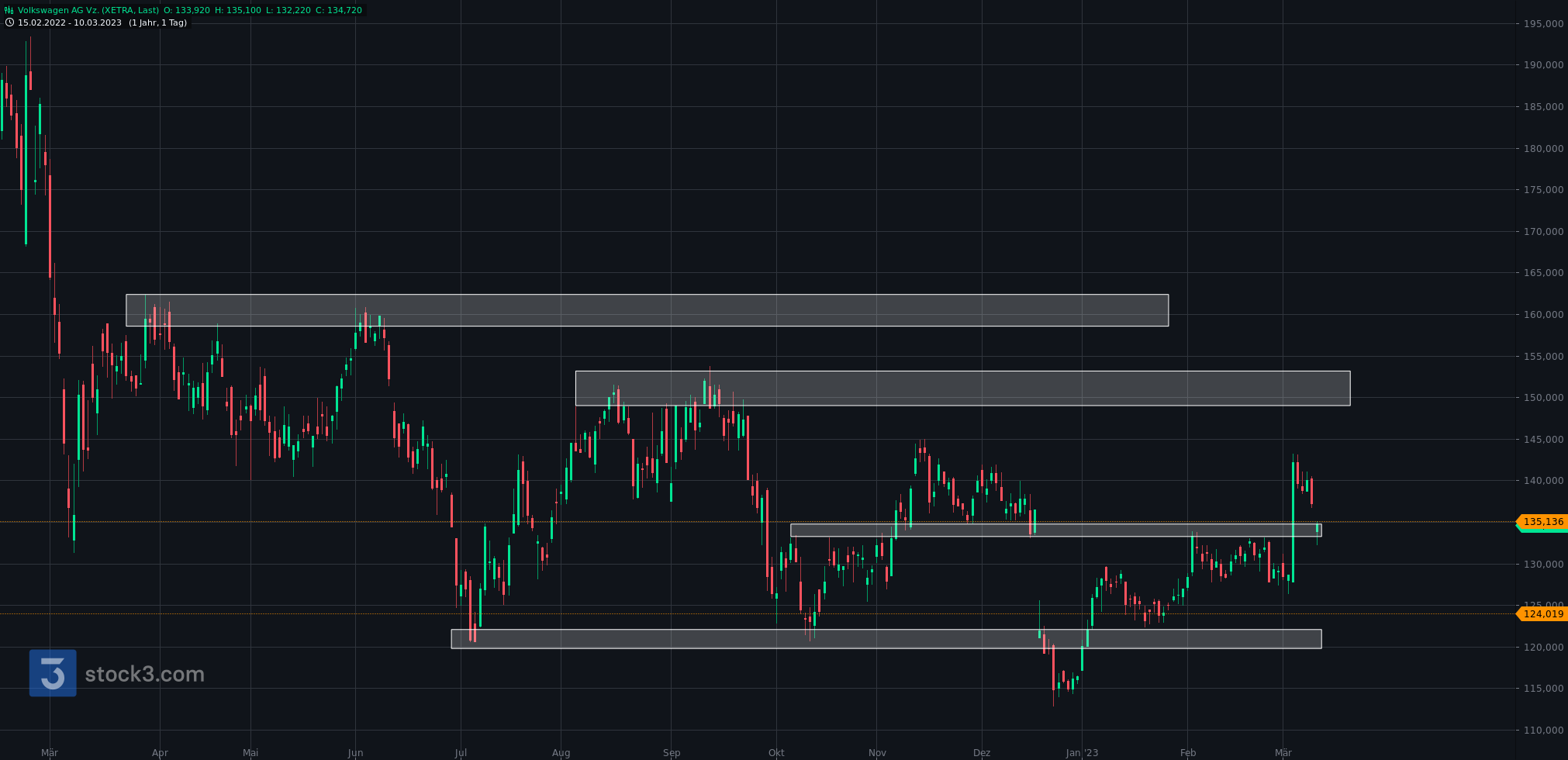Click the 190,000 price axis label
Screen dimensions: 1568x760
(1543, 65)
